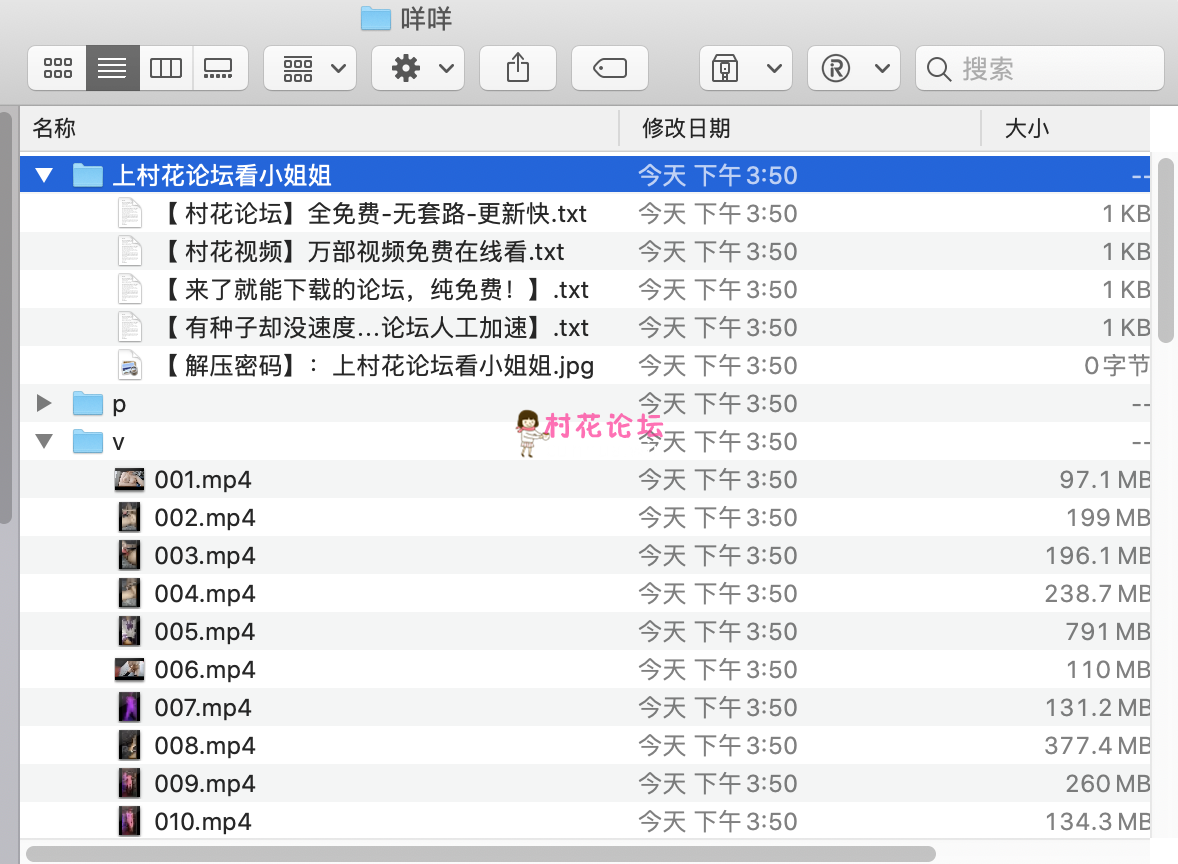The image size is (1178, 864).
Task: Collapse the v folder disclosure triangle
Action: [43, 442]
